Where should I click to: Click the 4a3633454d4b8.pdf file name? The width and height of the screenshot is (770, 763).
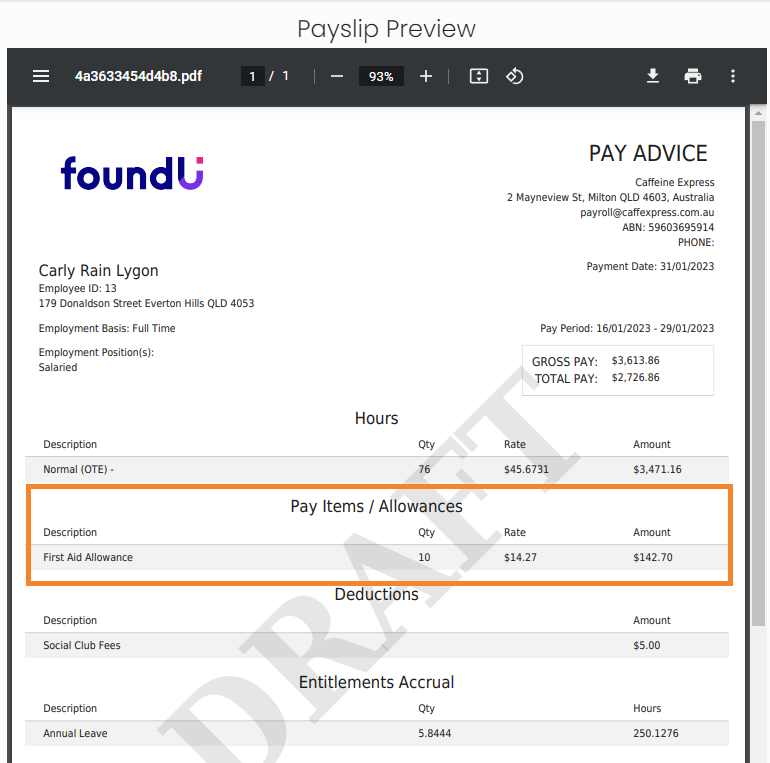coord(138,76)
